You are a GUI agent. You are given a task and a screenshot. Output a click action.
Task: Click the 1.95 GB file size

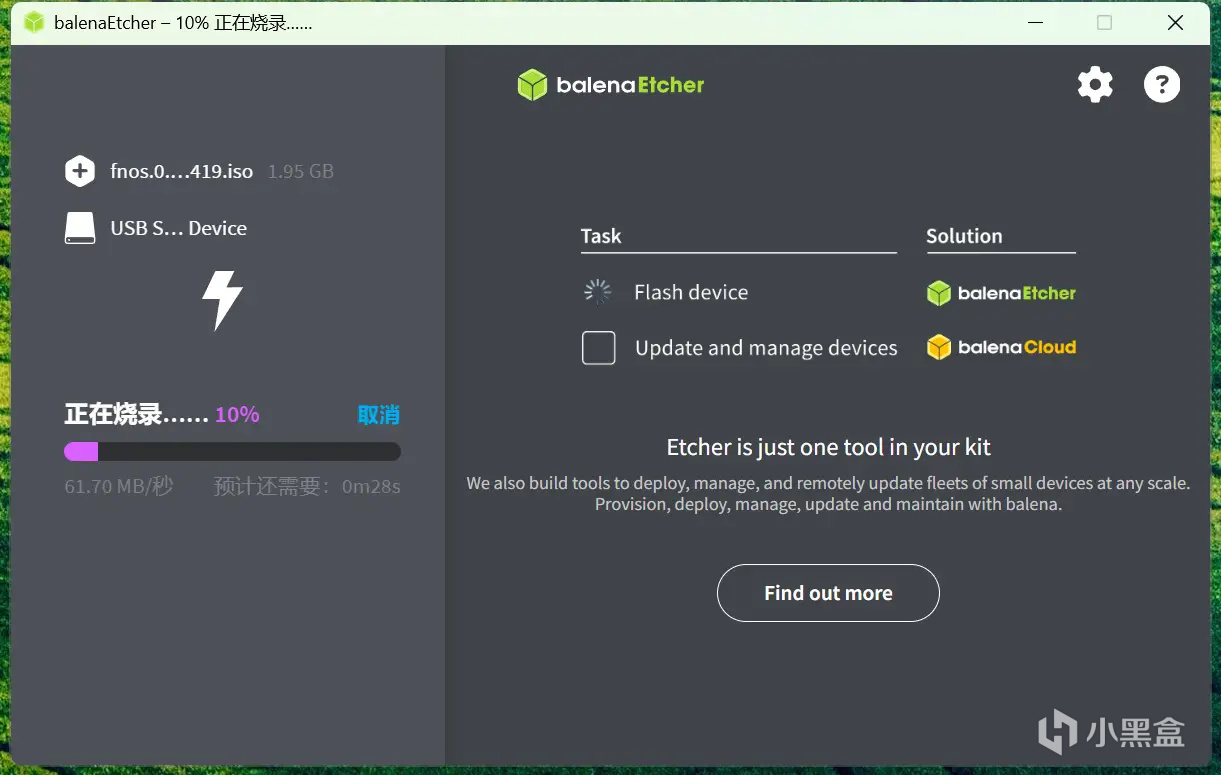301,171
